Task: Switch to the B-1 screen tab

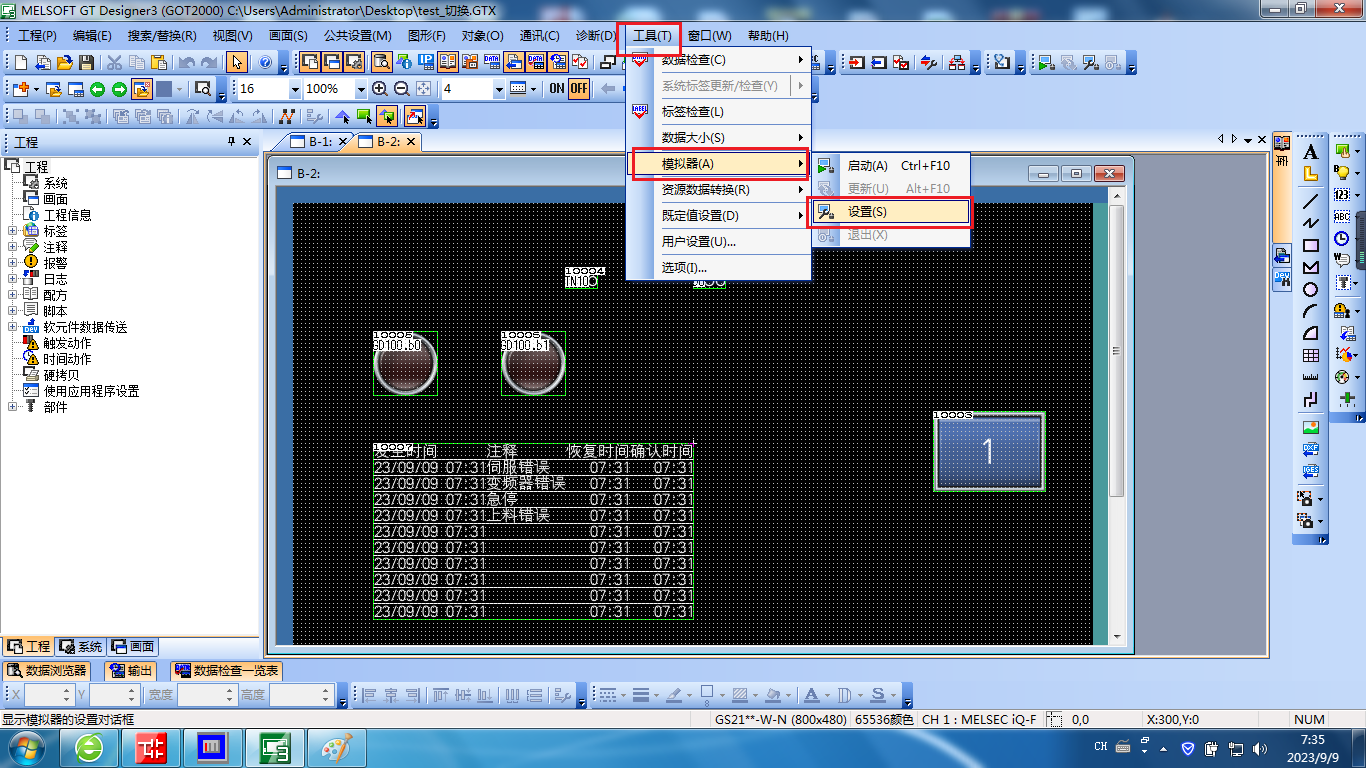Action: coord(317,142)
